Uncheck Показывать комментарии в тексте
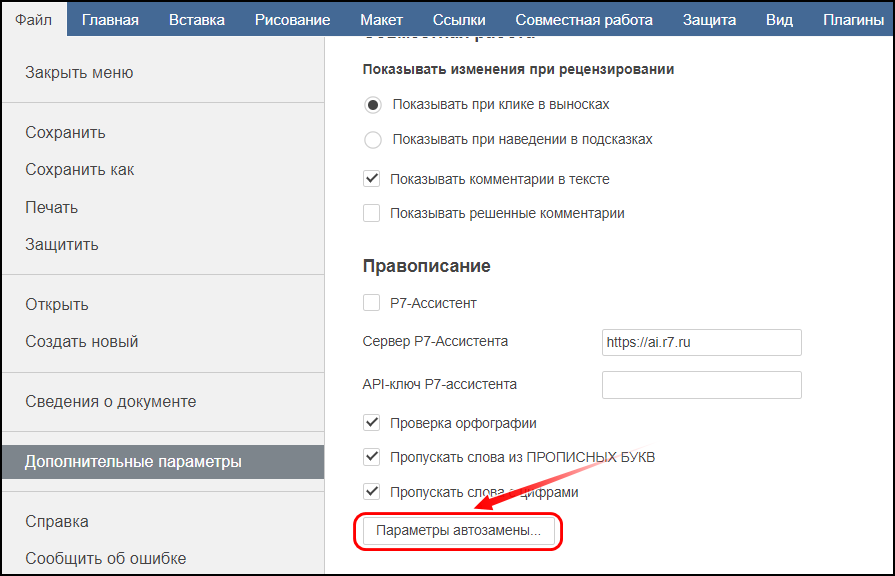 372,179
